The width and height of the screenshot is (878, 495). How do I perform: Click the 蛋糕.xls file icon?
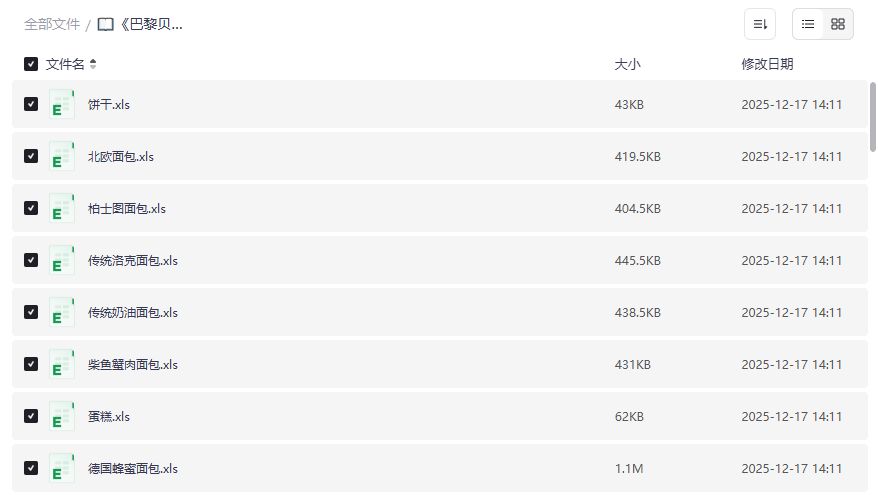[62, 416]
